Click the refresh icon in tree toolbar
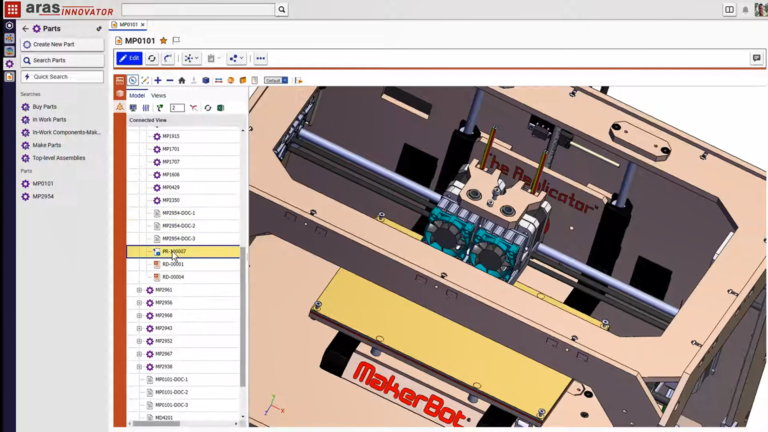Viewport: 768px width, 432px height. [208, 108]
